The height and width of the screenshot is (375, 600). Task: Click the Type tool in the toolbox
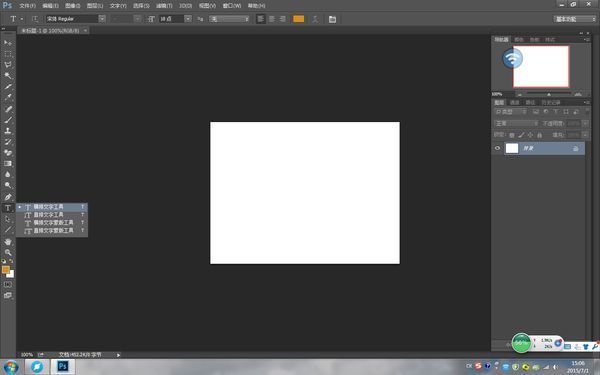tap(8, 208)
